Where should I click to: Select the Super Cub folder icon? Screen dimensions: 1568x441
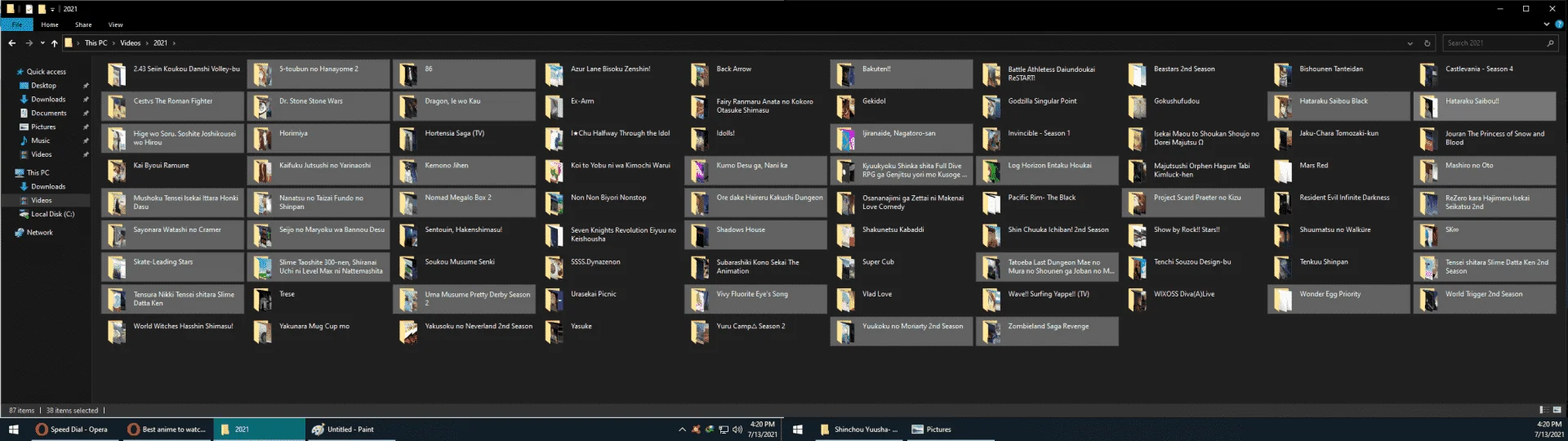pyautogui.click(x=845, y=268)
